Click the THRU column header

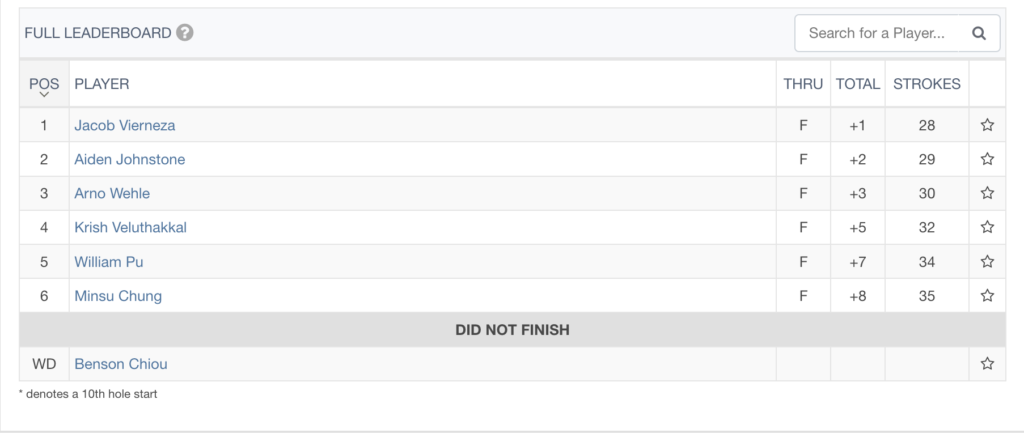coord(803,84)
